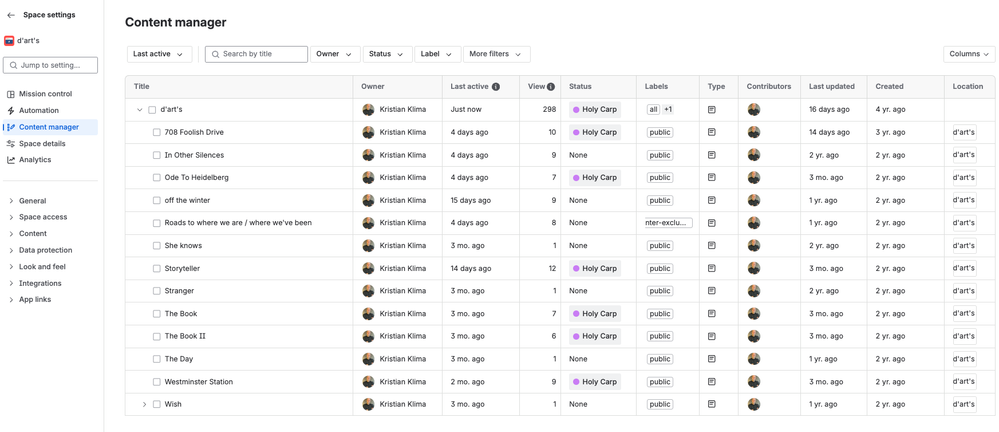This screenshot has width=999, height=432.
Task: Click the Jump to setting search box
Action: click(50, 65)
